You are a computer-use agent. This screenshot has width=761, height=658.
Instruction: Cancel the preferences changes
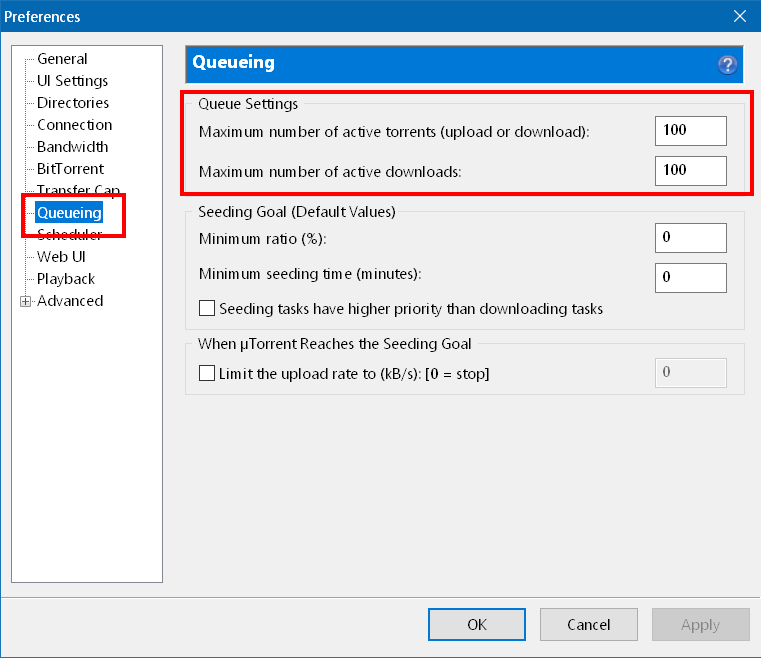tap(588, 625)
